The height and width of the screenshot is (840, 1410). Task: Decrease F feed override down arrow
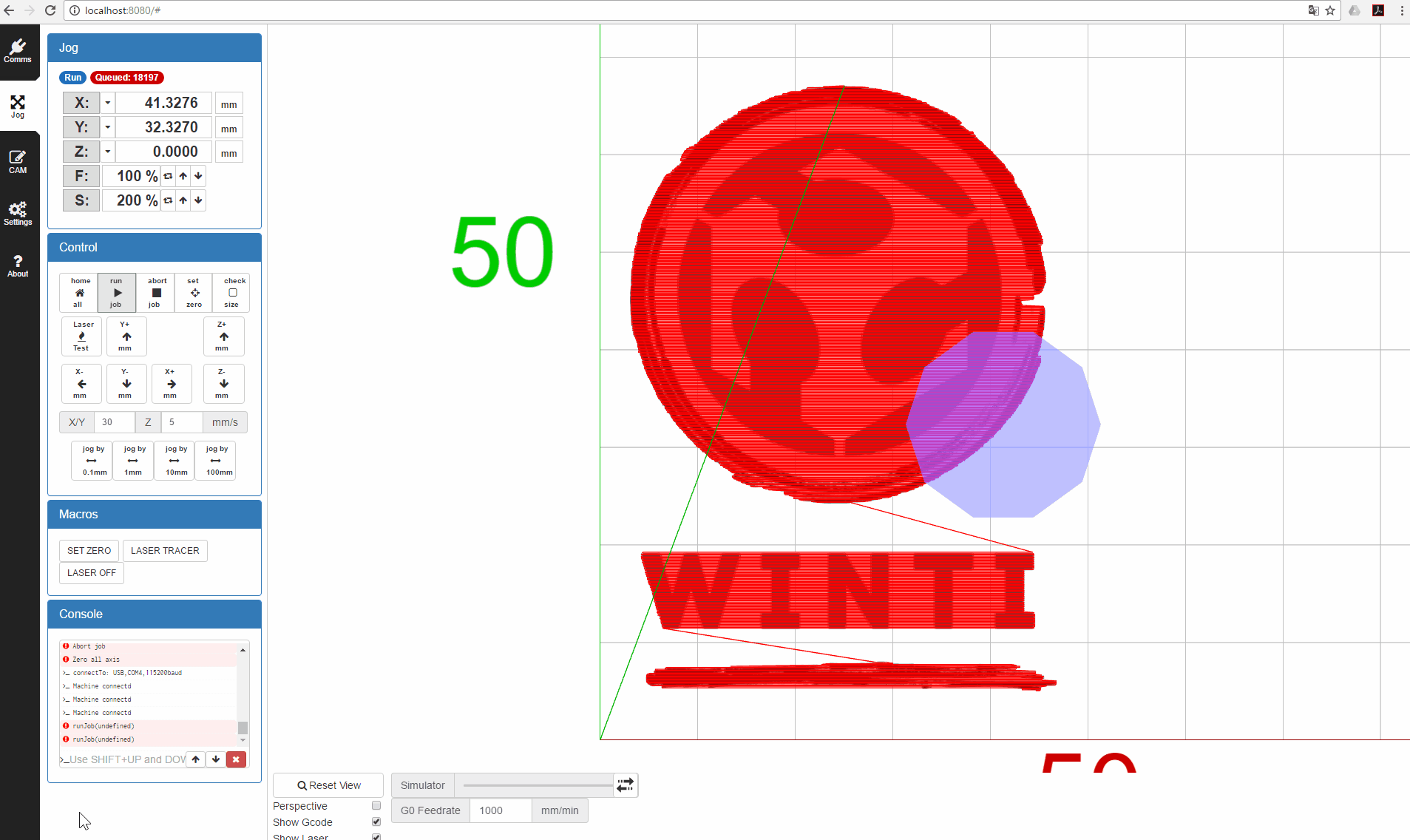198,176
